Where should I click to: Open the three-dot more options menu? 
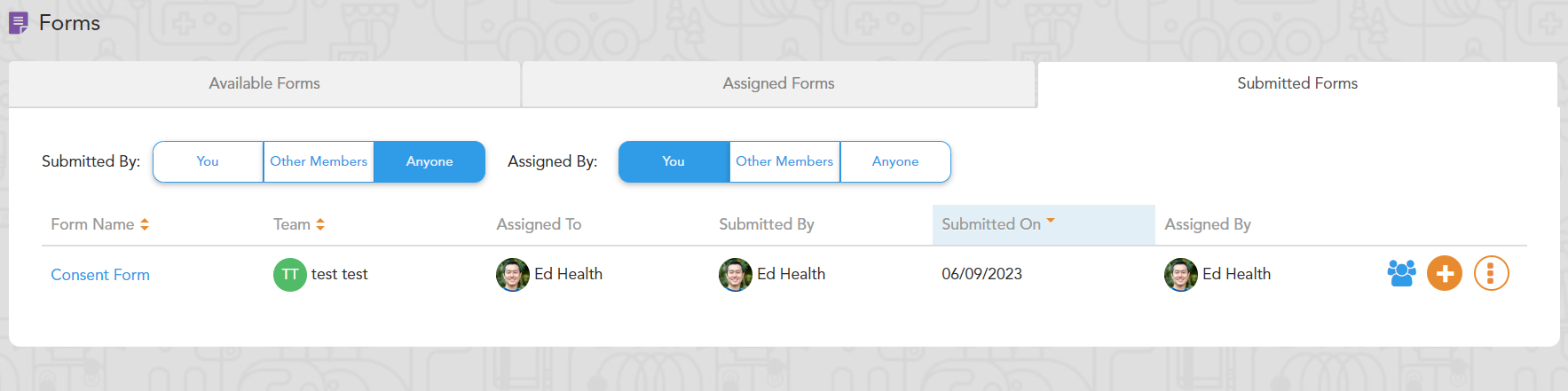(1491, 273)
